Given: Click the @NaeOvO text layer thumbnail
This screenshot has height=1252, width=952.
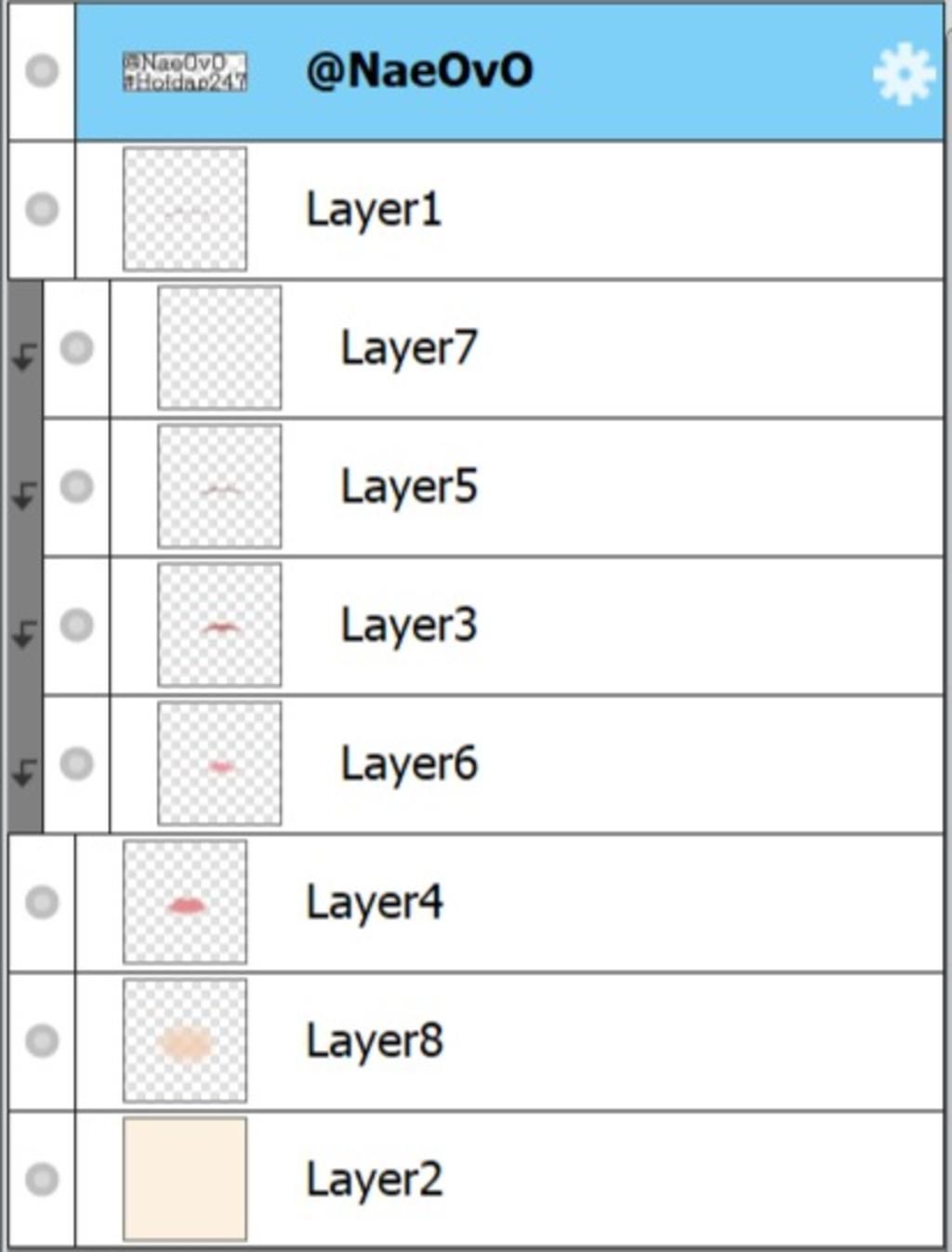Looking at the screenshot, I should tap(185, 72).
